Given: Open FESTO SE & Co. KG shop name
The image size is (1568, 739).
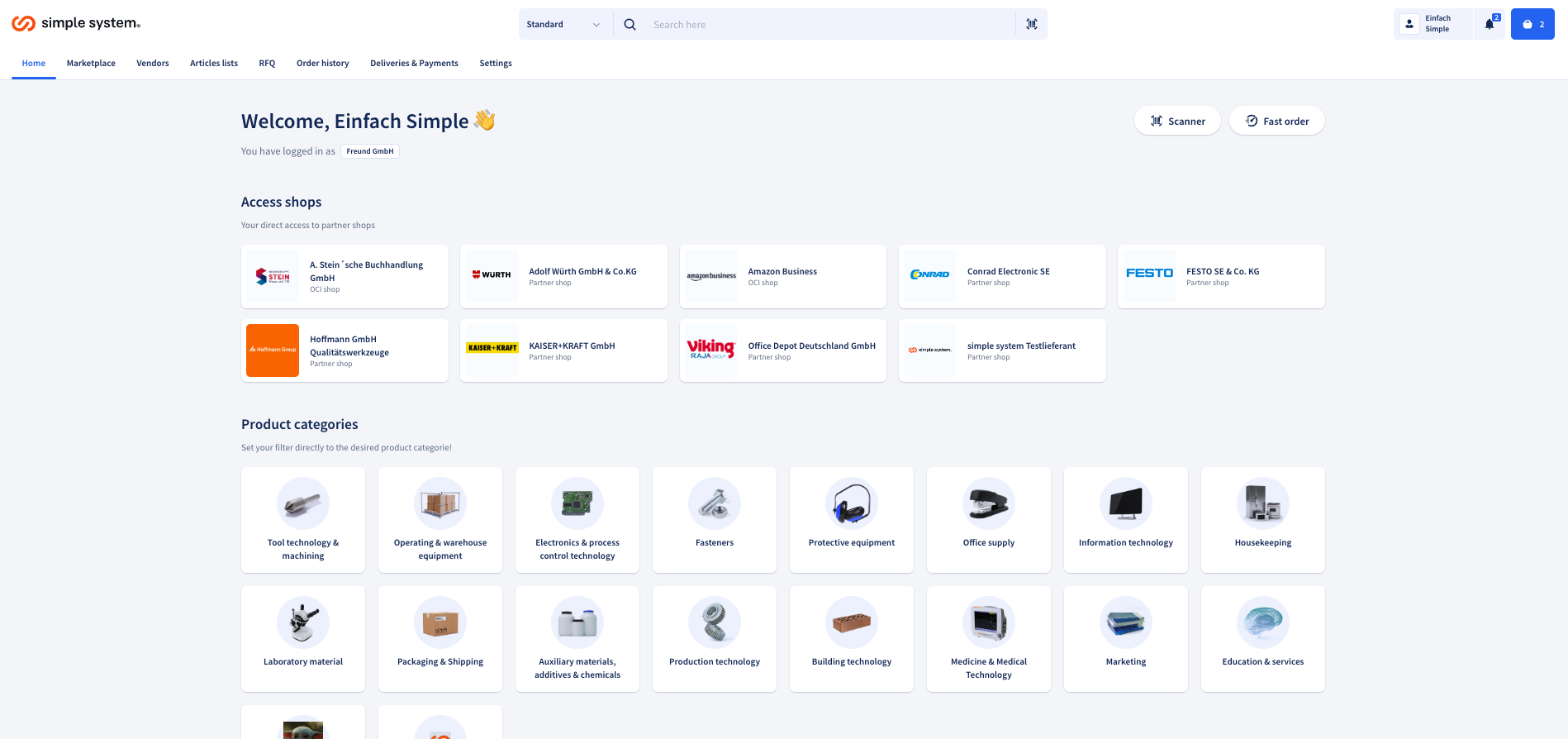Looking at the screenshot, I should pos(1223,272).
